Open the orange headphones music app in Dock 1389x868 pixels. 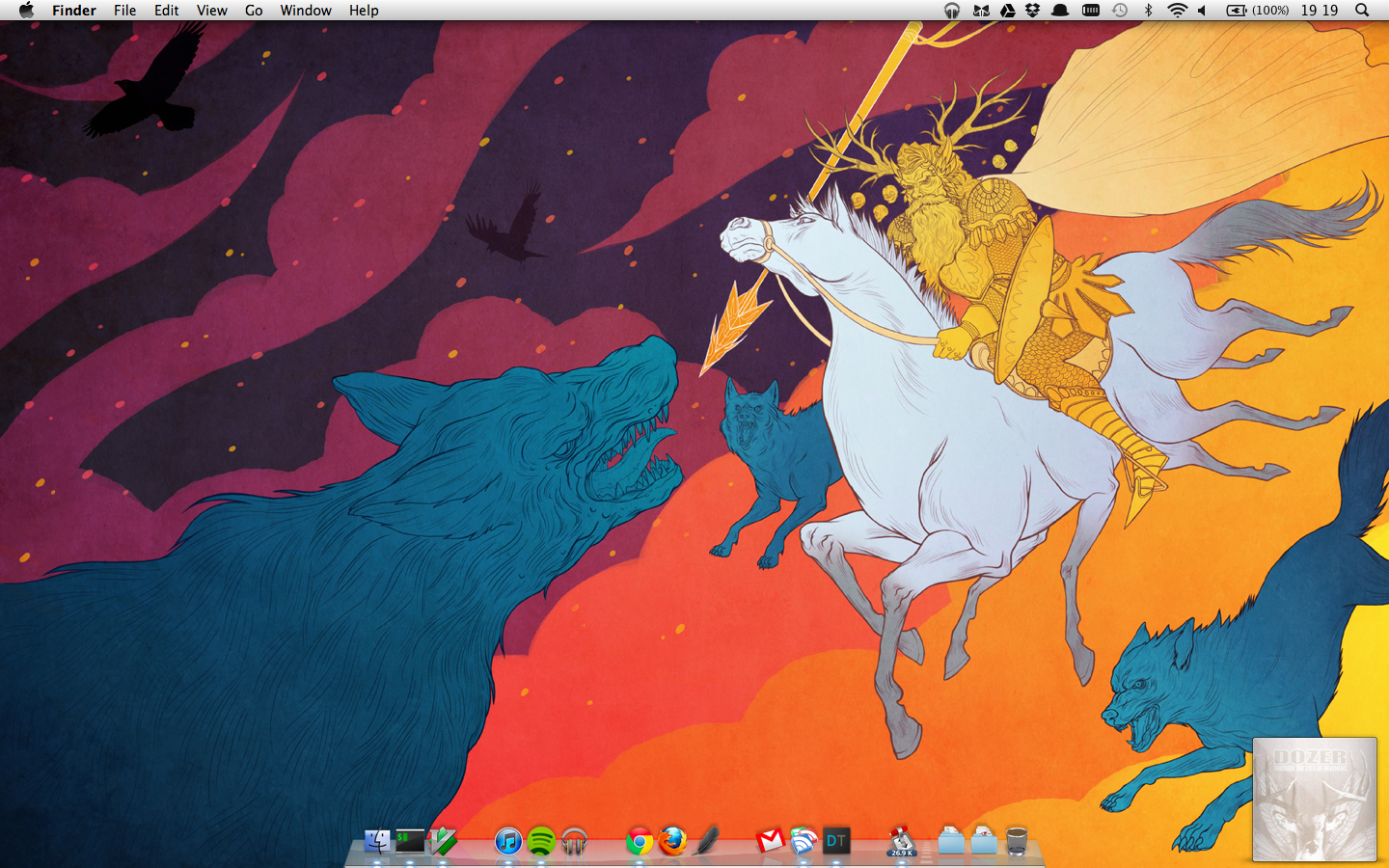574,841
